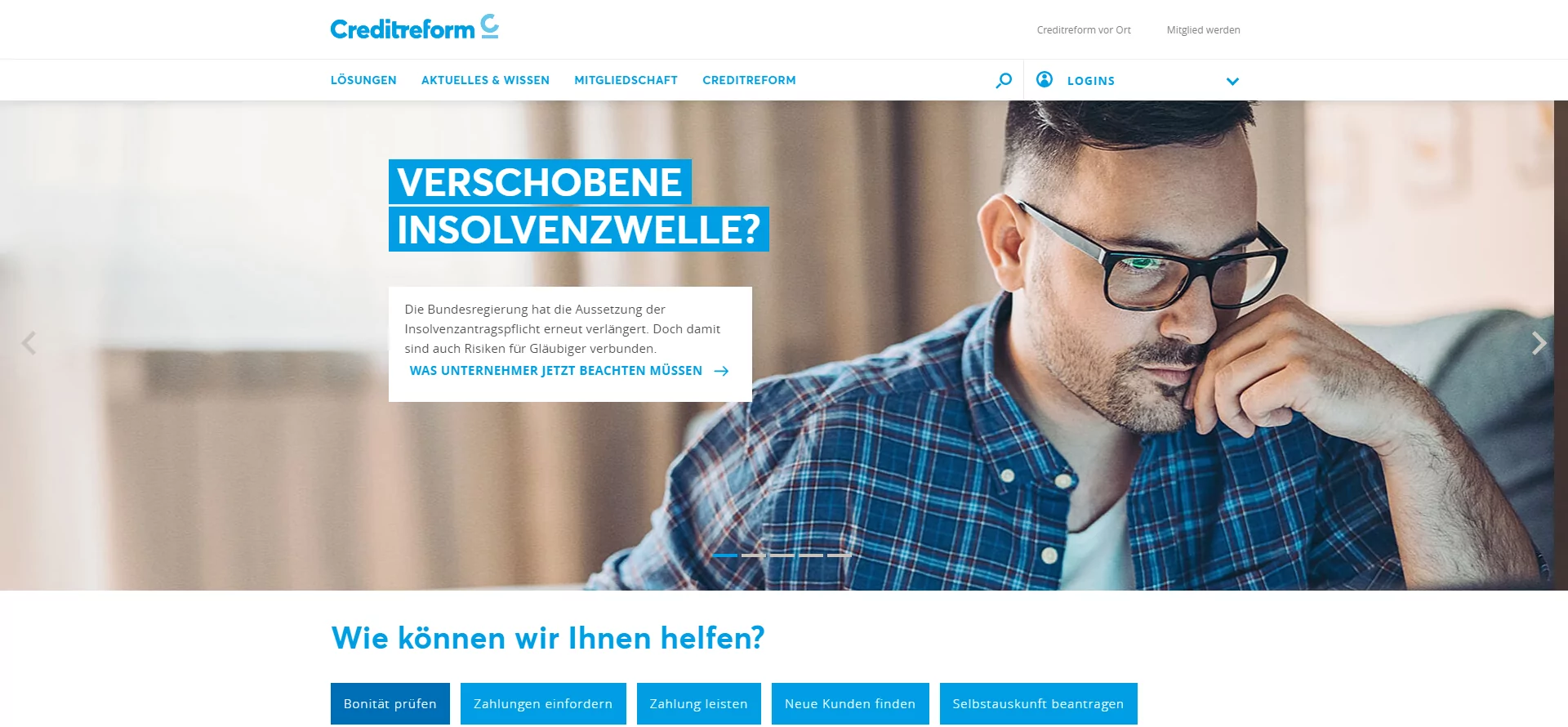
Task: Open the search magnifier icon
Action: click(x=1004, y=80)
